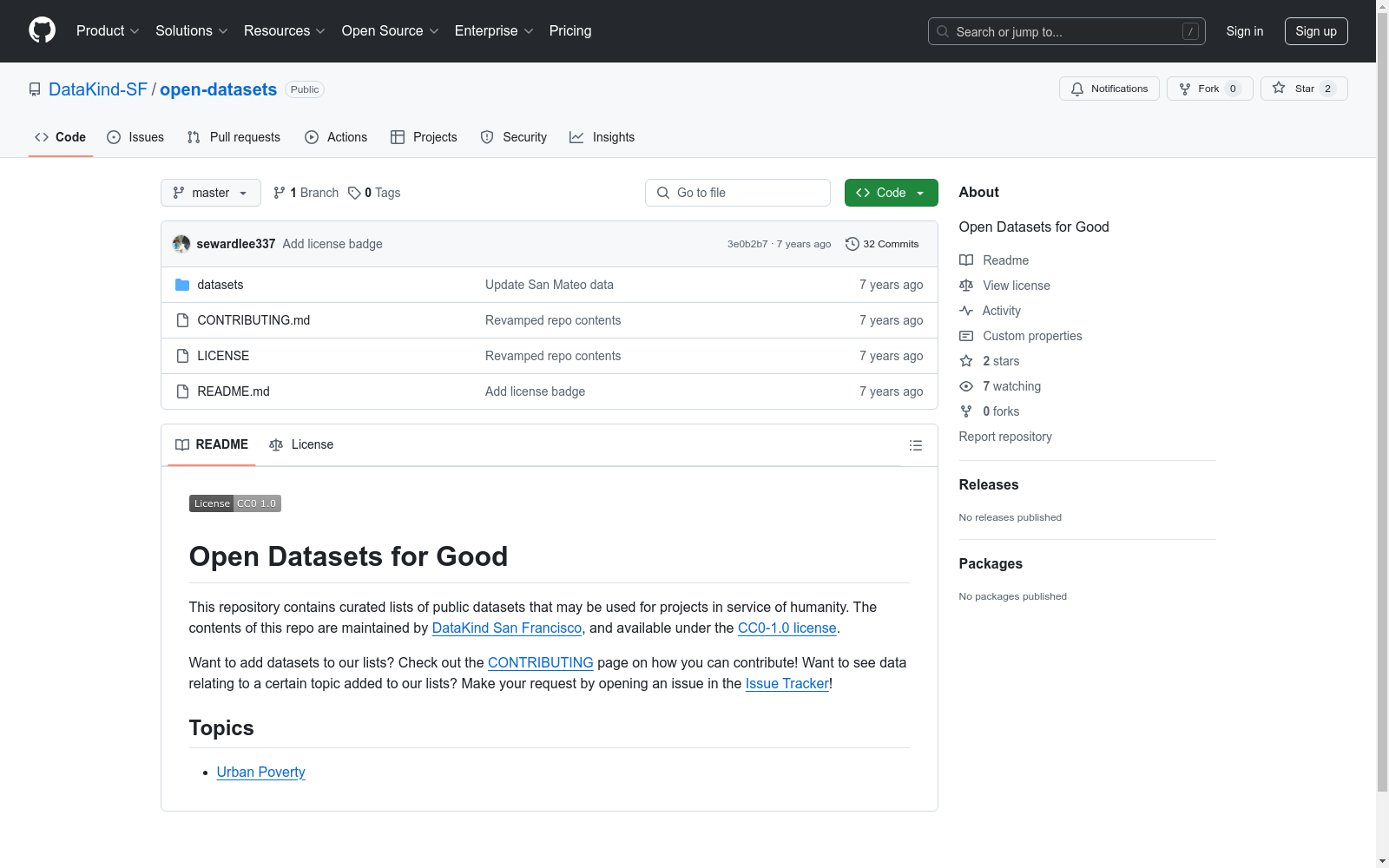
Task: Open the Pull requests tab
Action: [x=234, y=137]
